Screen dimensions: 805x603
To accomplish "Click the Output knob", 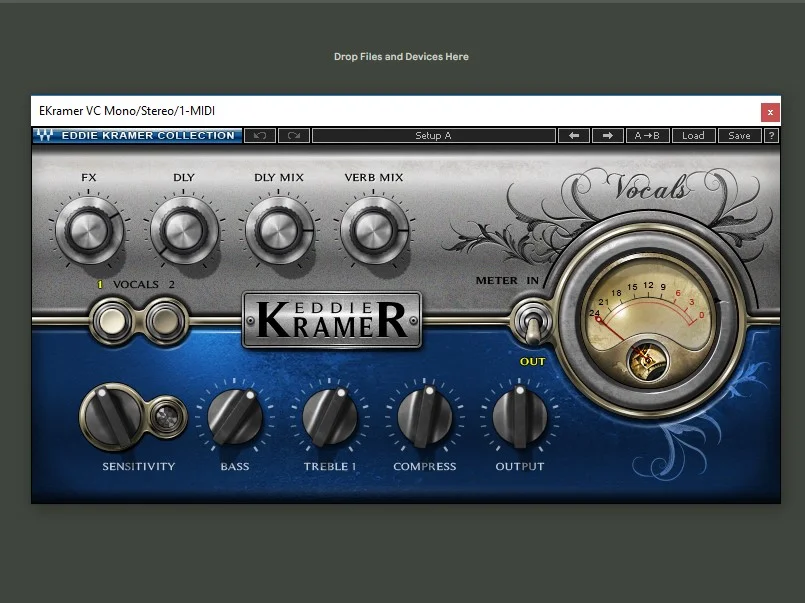I will click(520, 417).
